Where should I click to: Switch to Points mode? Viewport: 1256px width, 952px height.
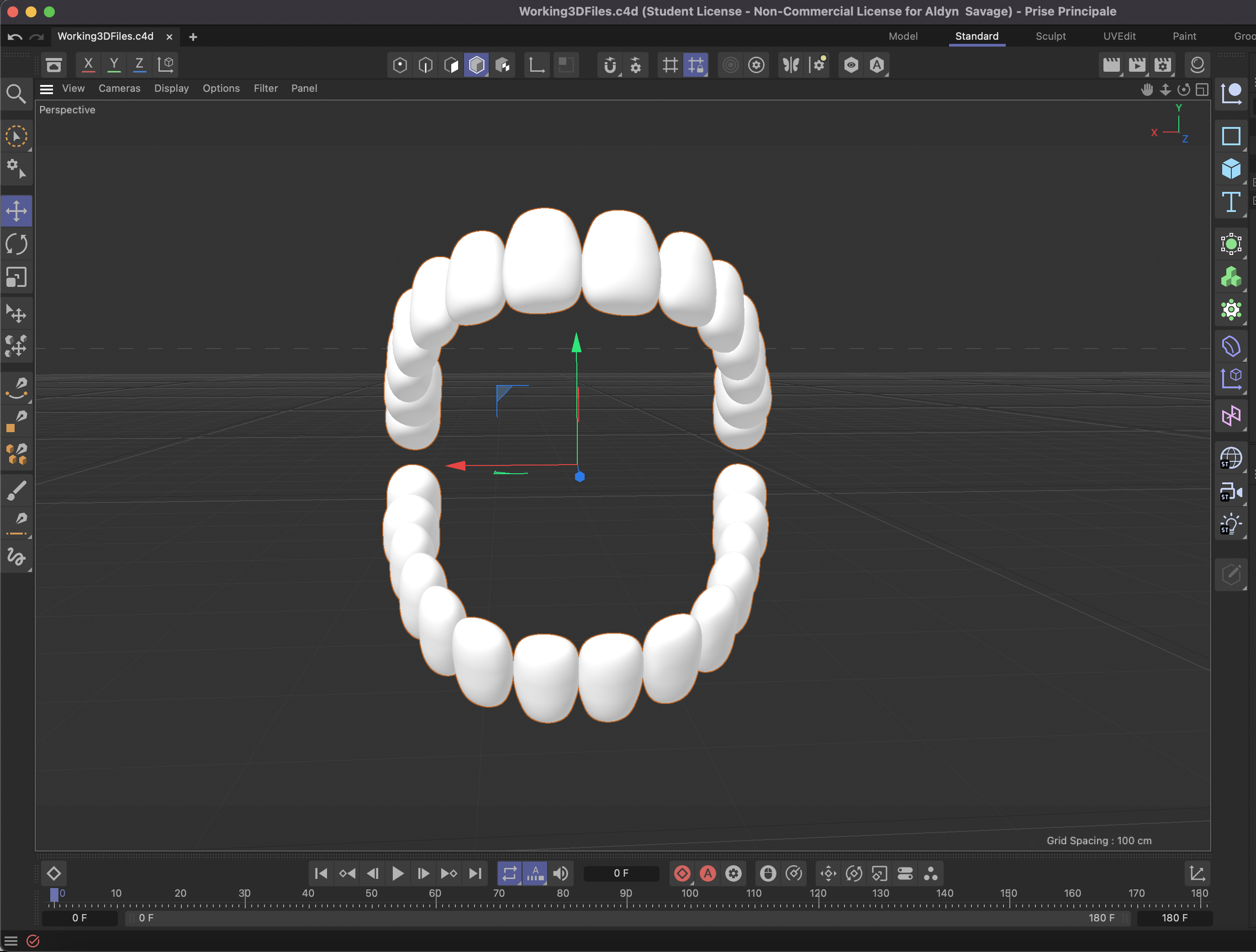(x=400, y=65)
